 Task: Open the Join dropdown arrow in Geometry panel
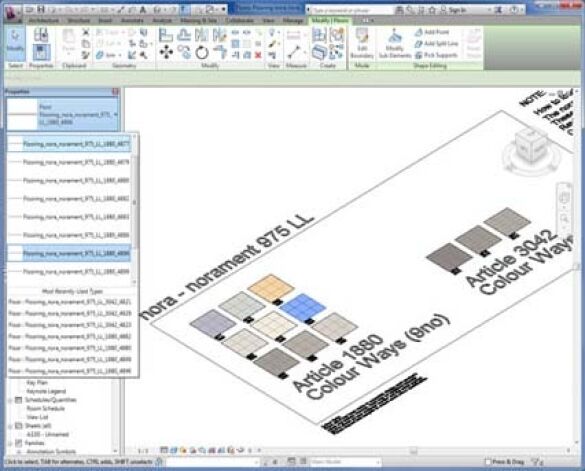click(x=120, y=56)
